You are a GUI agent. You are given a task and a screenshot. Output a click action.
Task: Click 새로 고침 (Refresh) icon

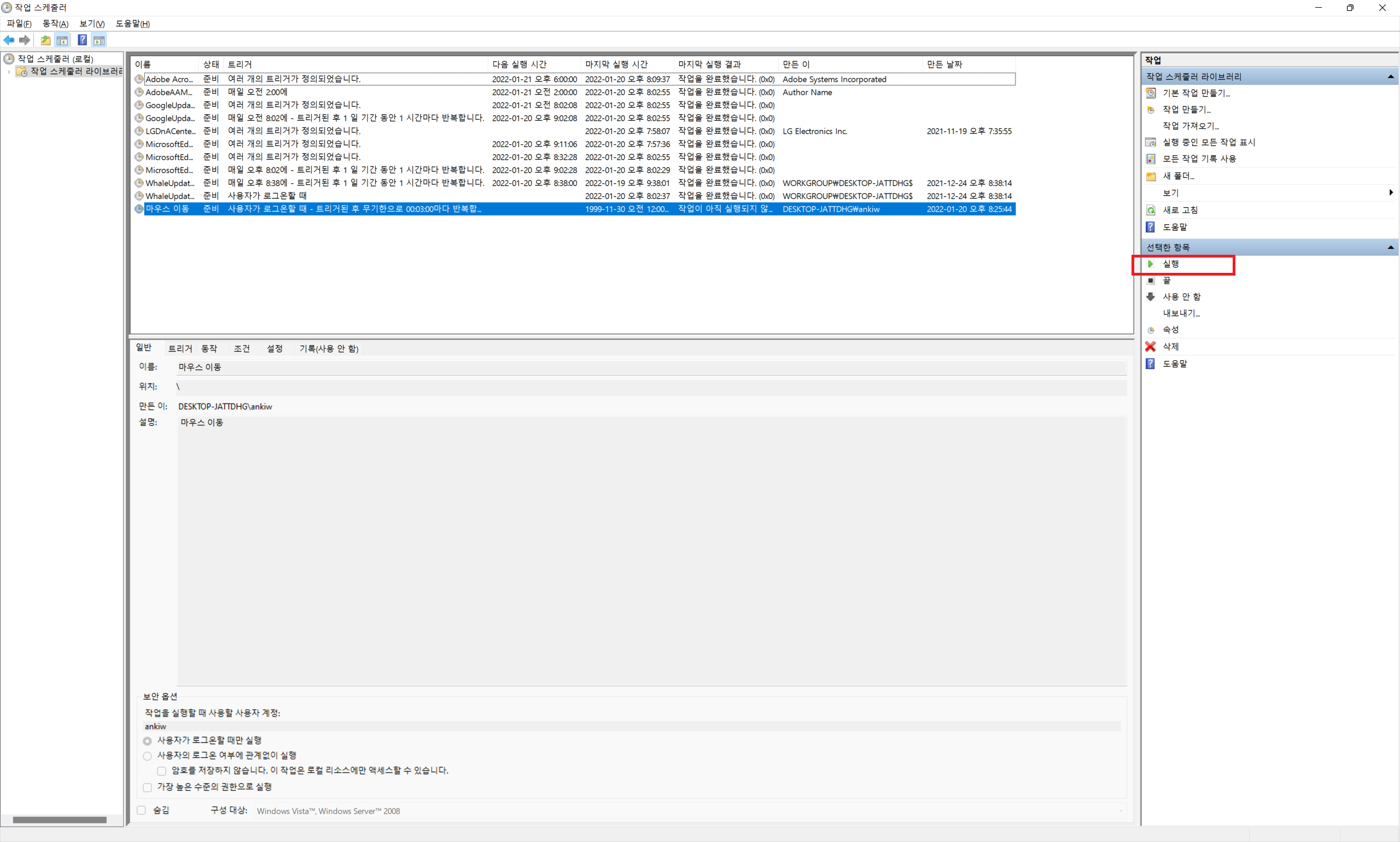point(1150,210)
